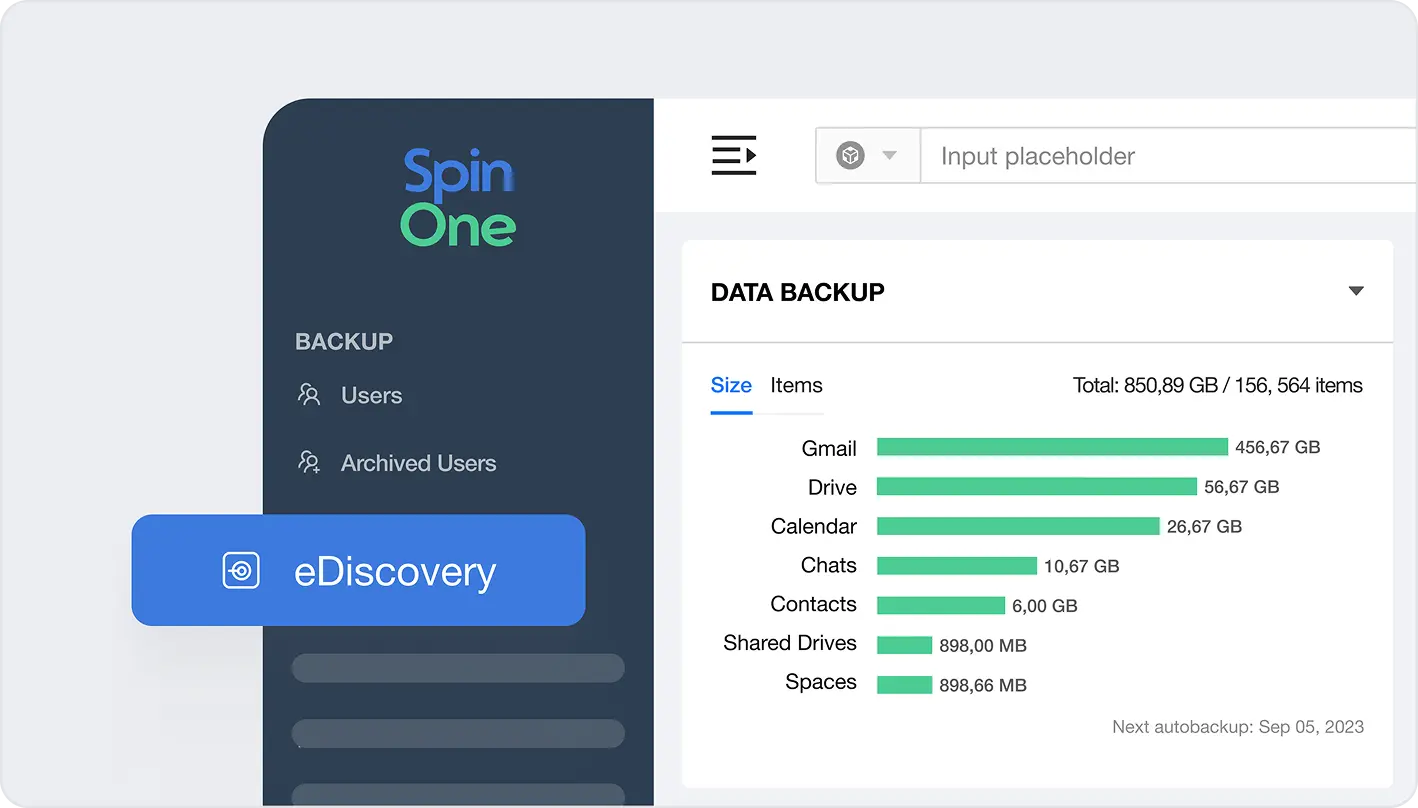
Task: Click the Gmail label in the chart
Action: click(829, 448)
